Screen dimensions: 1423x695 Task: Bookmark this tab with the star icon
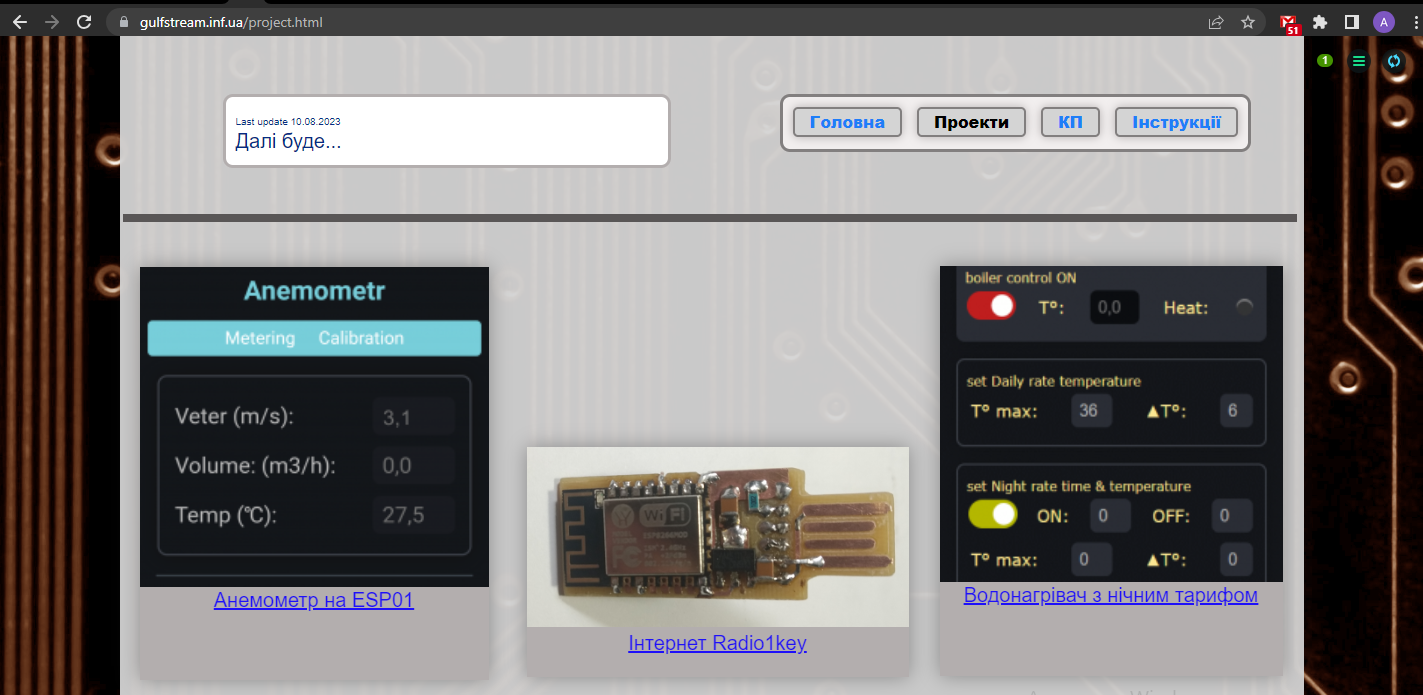[x=1248, y=22]
